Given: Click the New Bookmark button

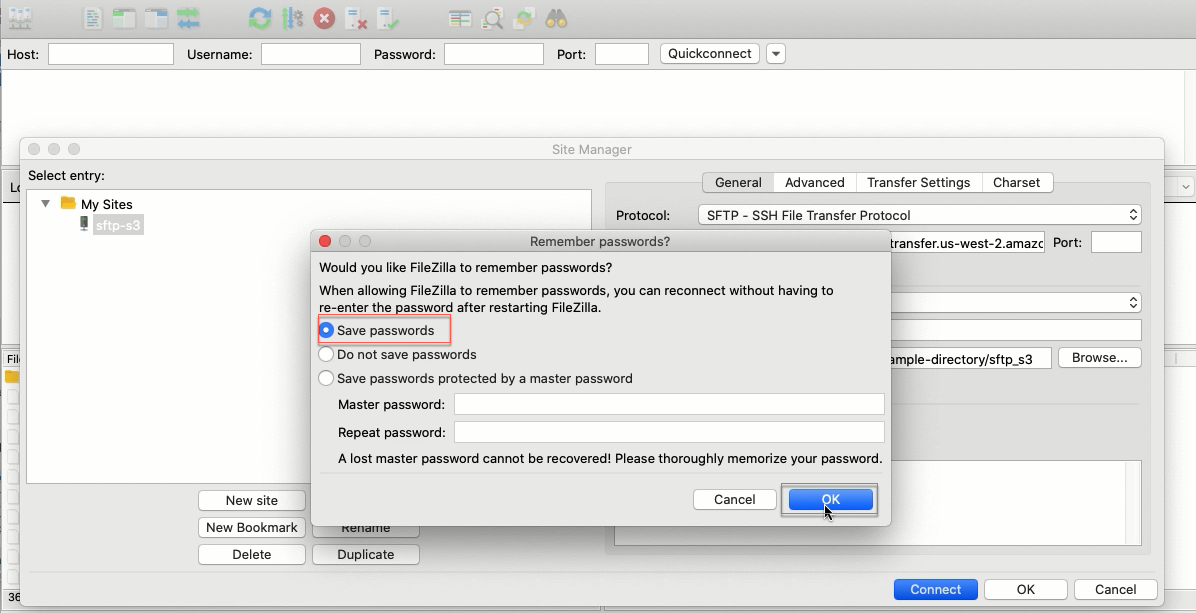Looking at the screenshot, I should [252, 528].
